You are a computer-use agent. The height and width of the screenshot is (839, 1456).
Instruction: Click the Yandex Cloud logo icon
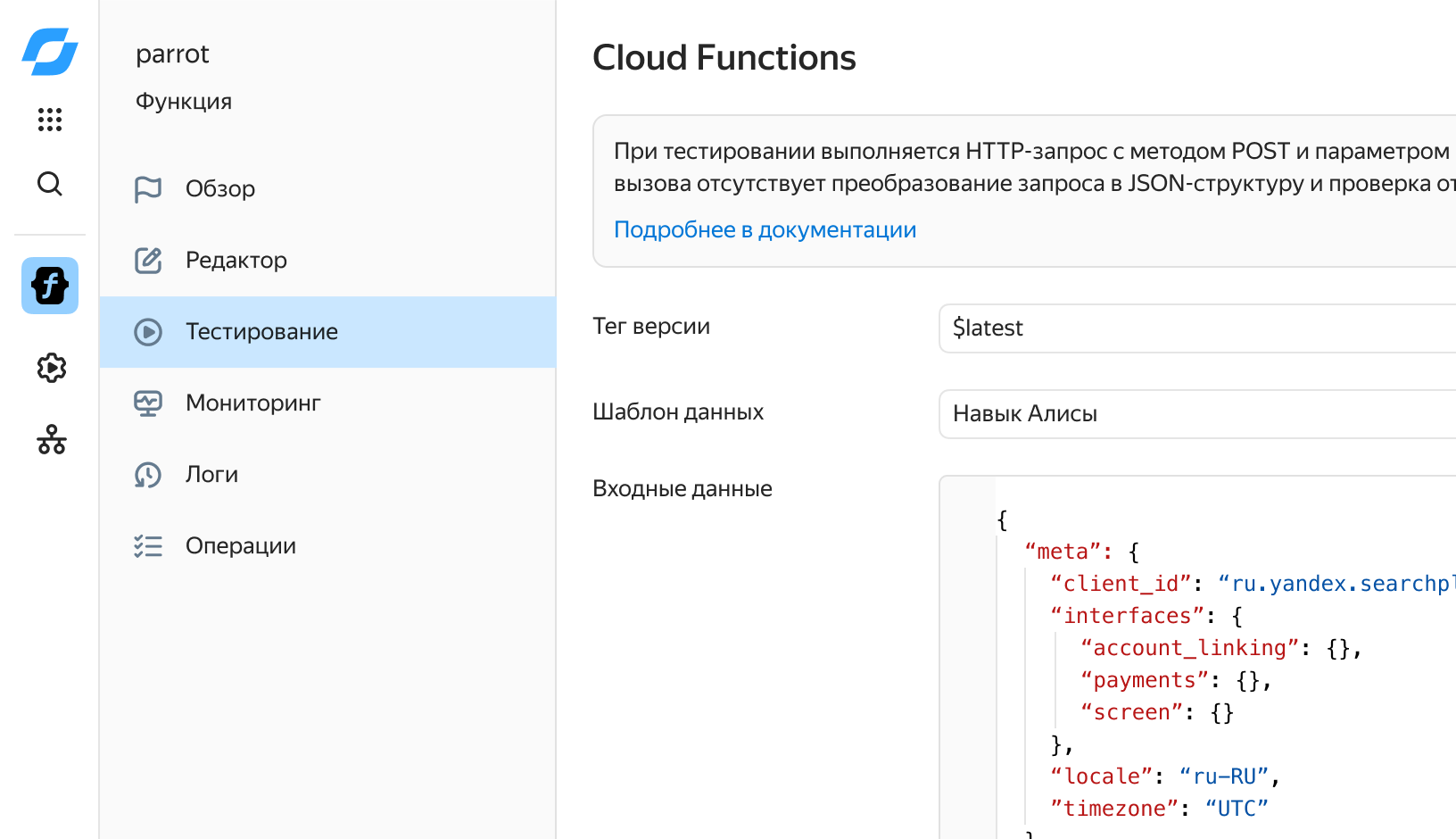point(50,52)
